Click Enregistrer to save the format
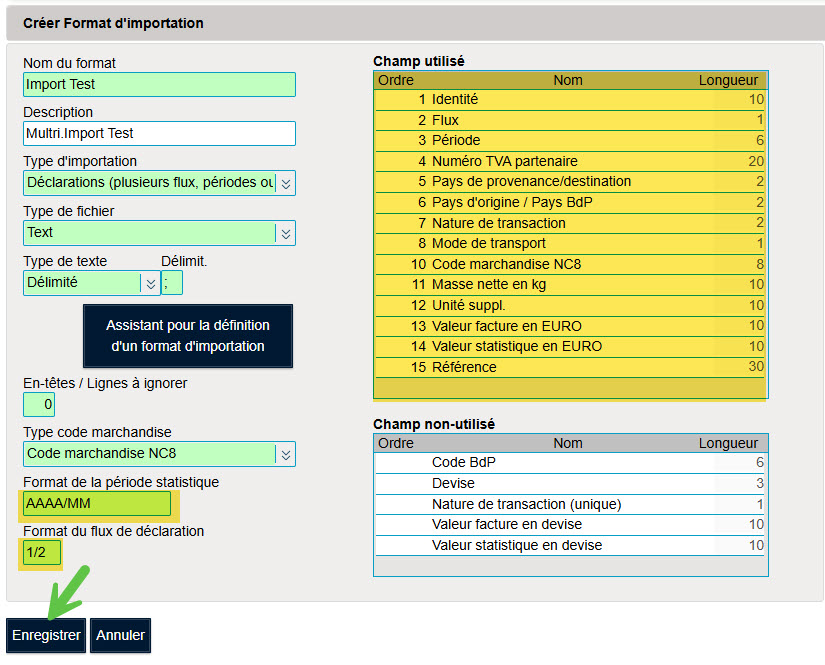Viewport: 825px width, 665px height. [46, 636]
